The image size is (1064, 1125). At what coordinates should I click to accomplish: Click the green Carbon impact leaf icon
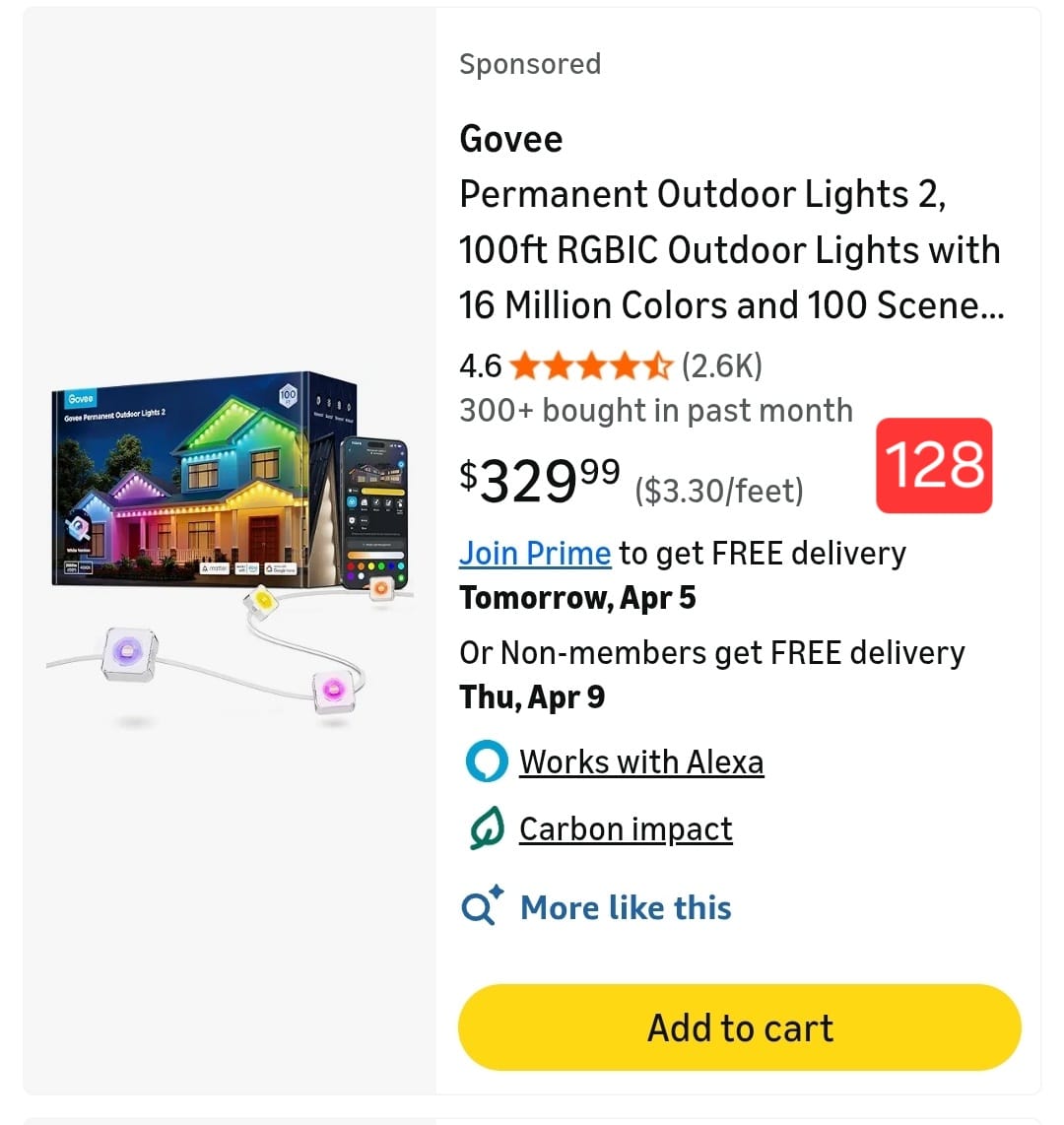[x=486, y=829]
